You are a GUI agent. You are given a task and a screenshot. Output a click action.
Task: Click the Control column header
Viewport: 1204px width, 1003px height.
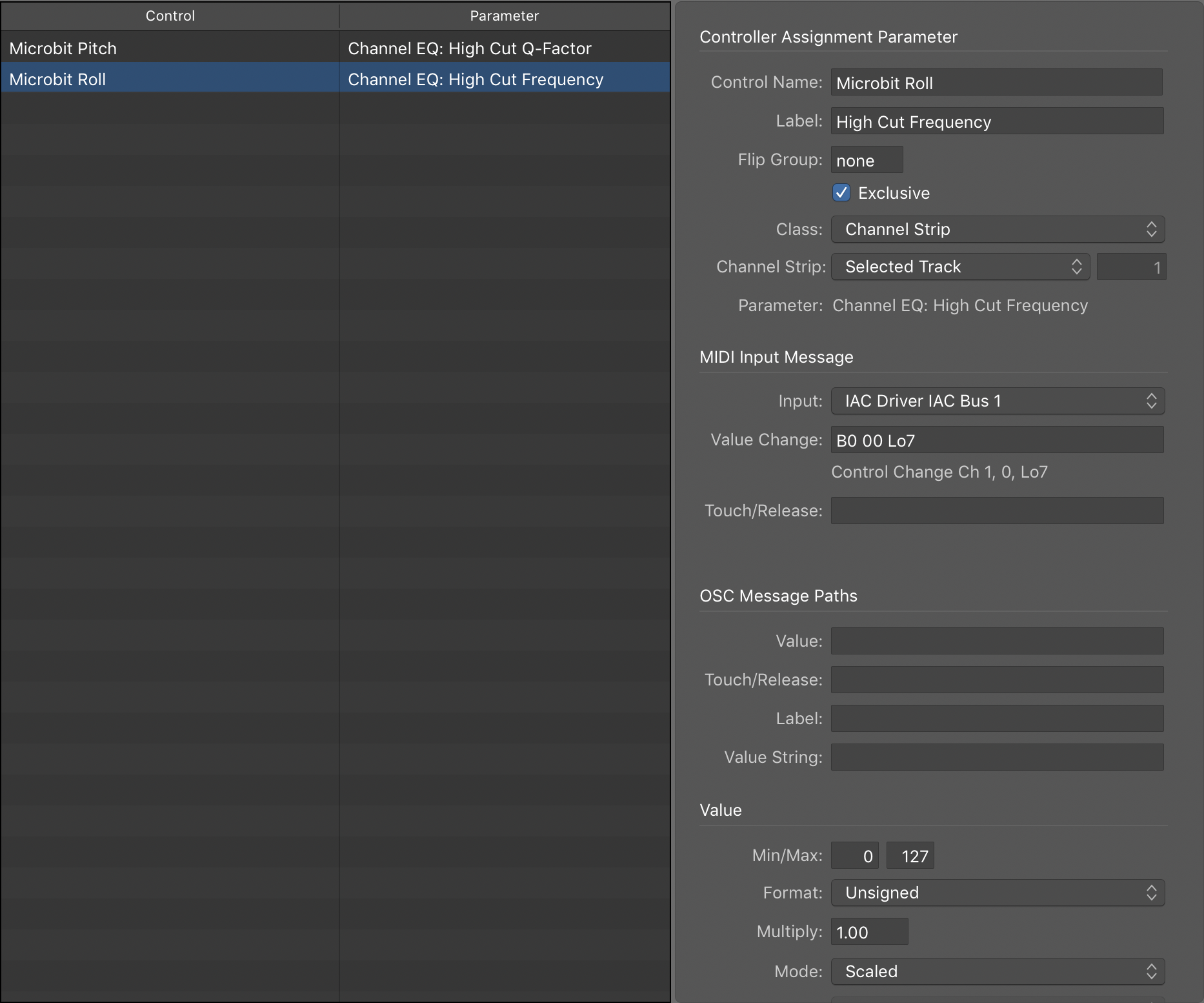click(x=170, y=15)
